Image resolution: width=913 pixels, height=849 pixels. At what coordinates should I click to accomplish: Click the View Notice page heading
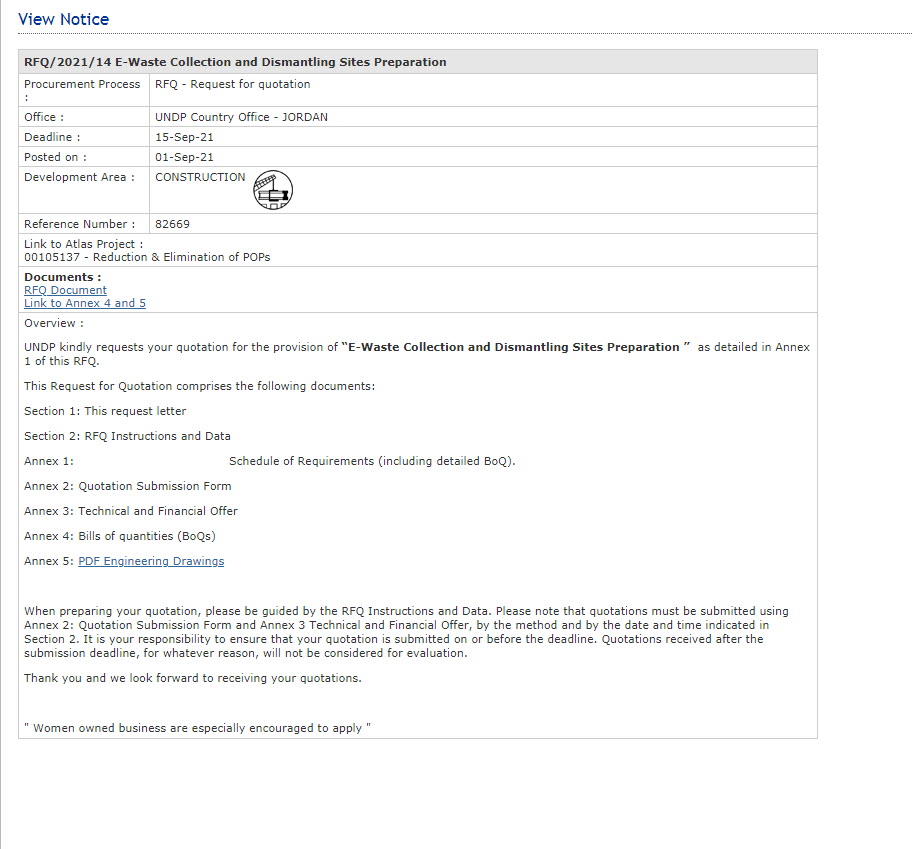click(64, 19)
